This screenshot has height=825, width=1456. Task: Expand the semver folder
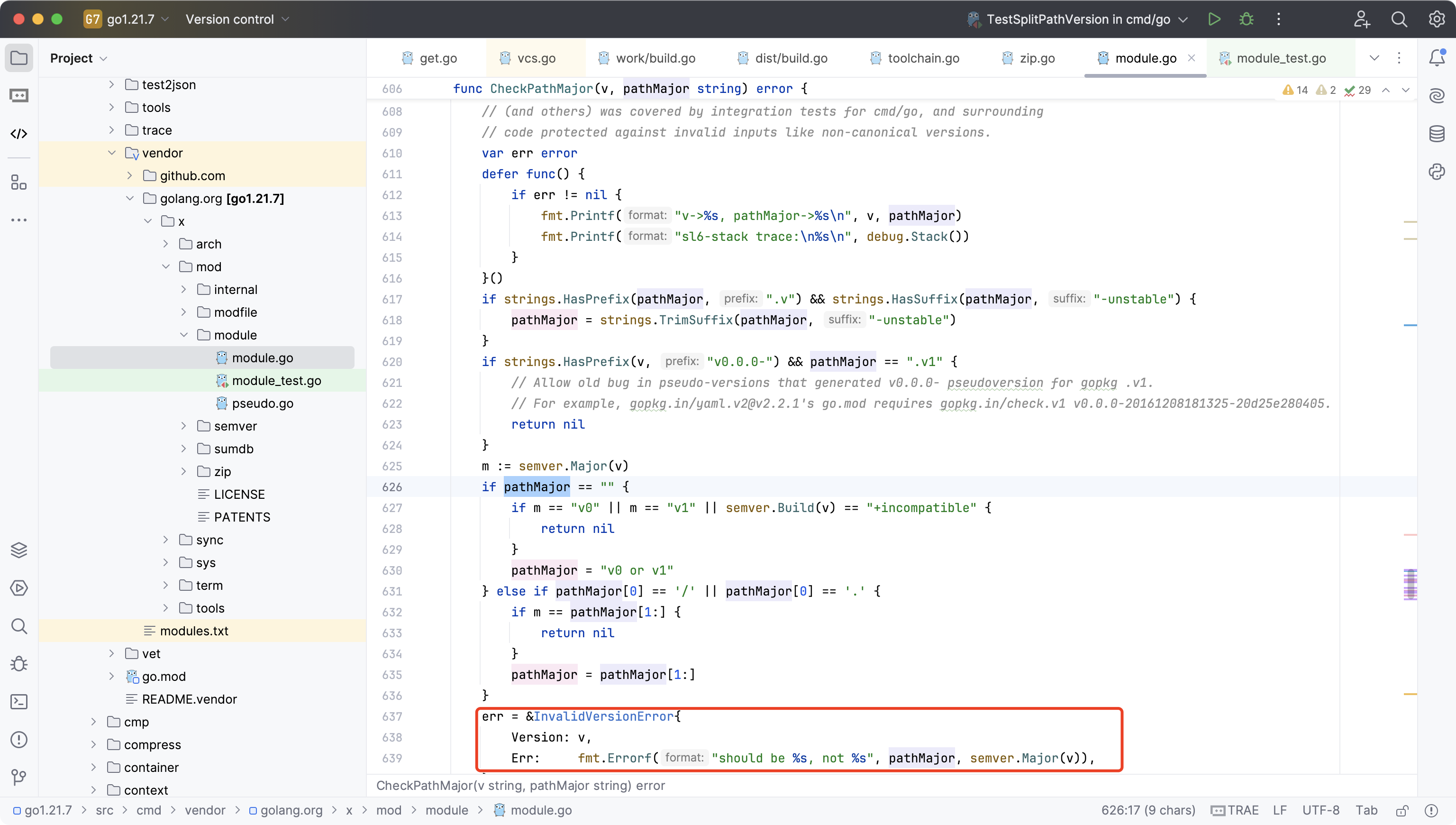coord(183,426)
